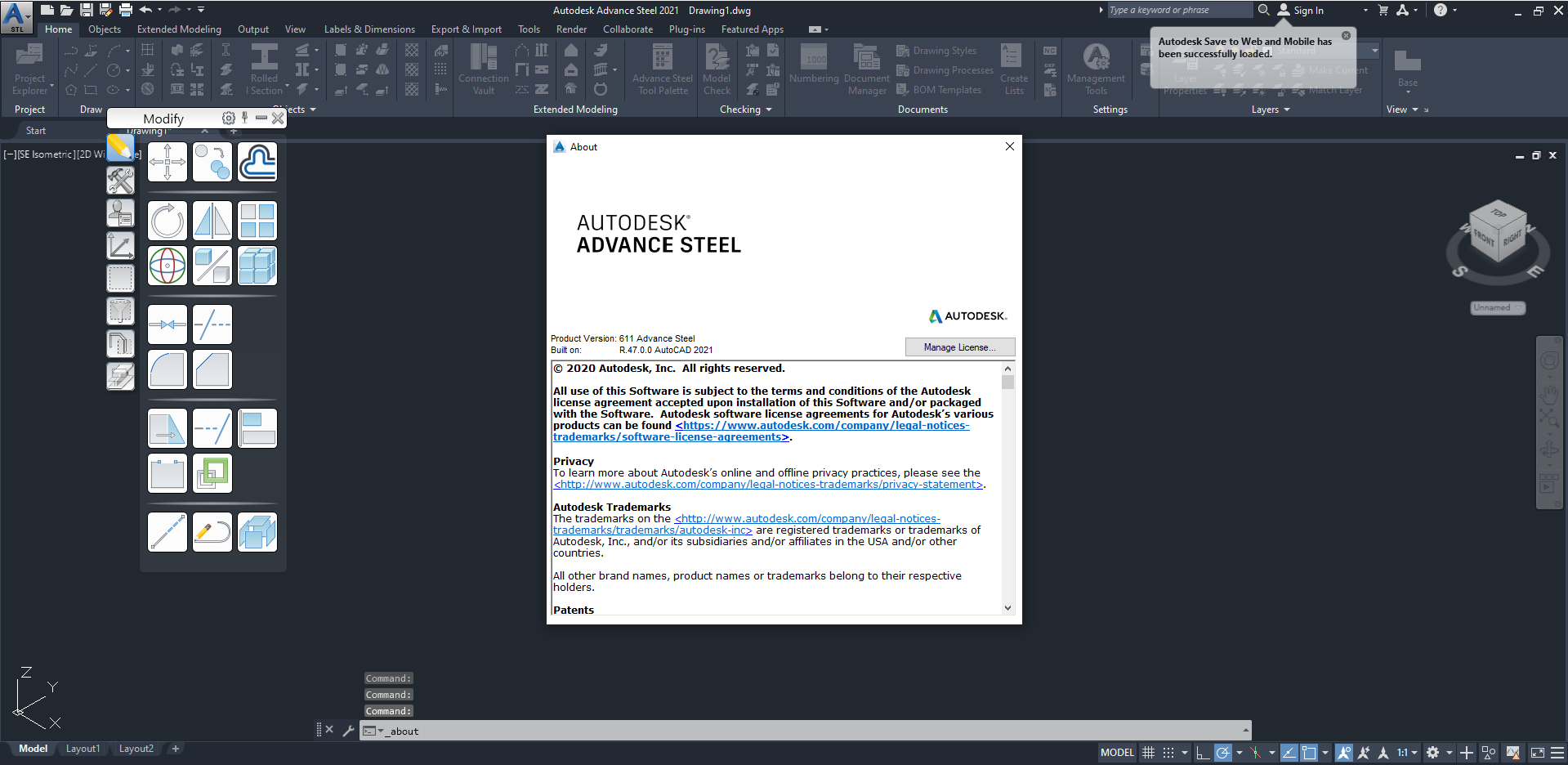Select the Mirror tool icon

tap(212, 221)
